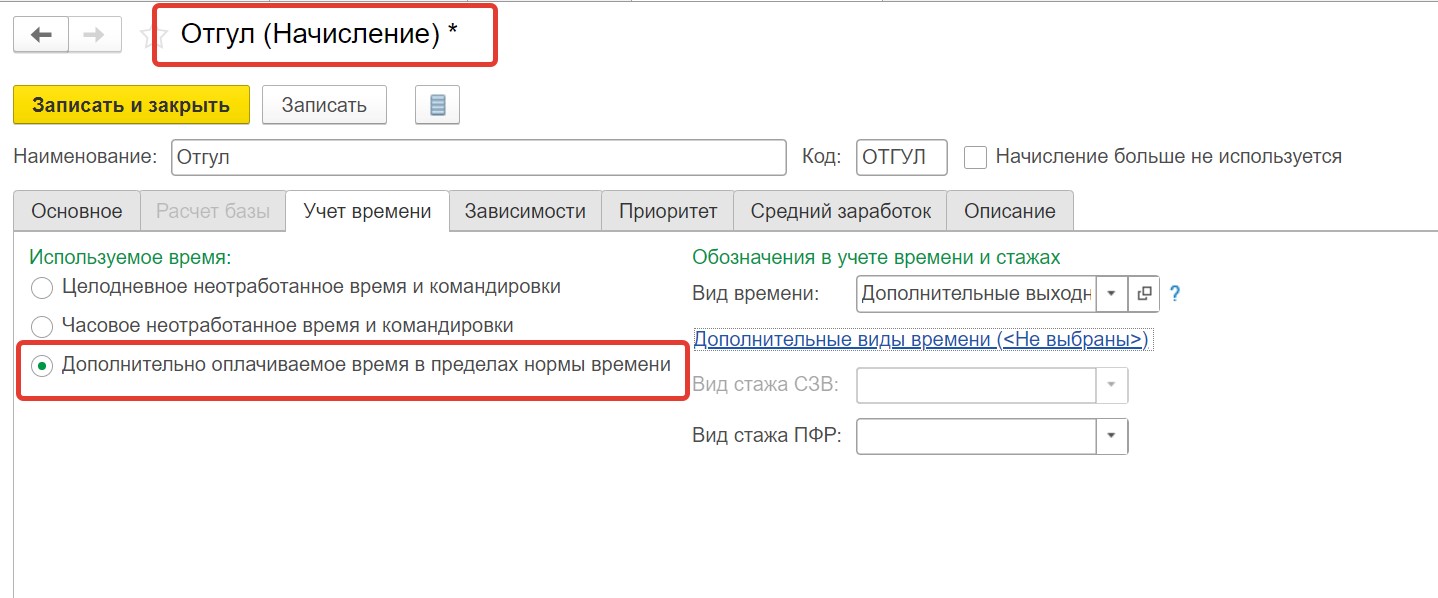Open the Зависимости tab

click(x=525, y=211)
